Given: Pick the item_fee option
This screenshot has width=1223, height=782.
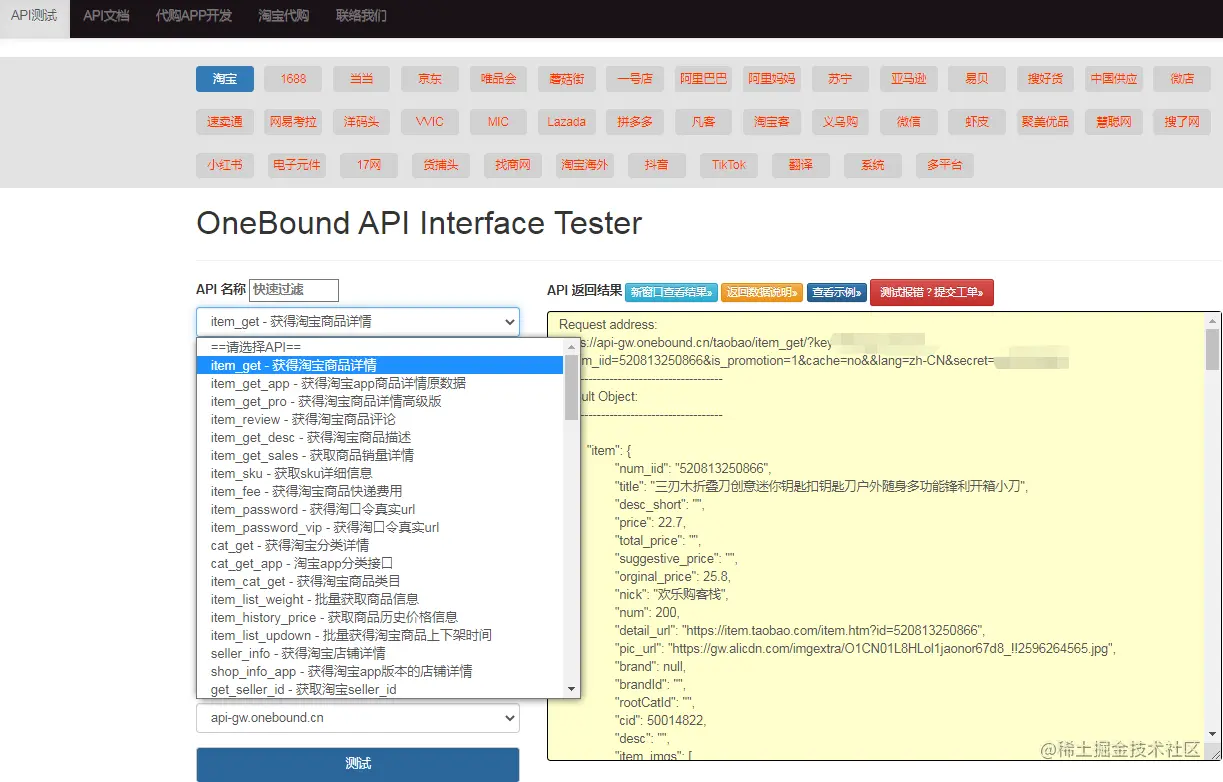Looking at the screenshot, I should coord(380,491).
